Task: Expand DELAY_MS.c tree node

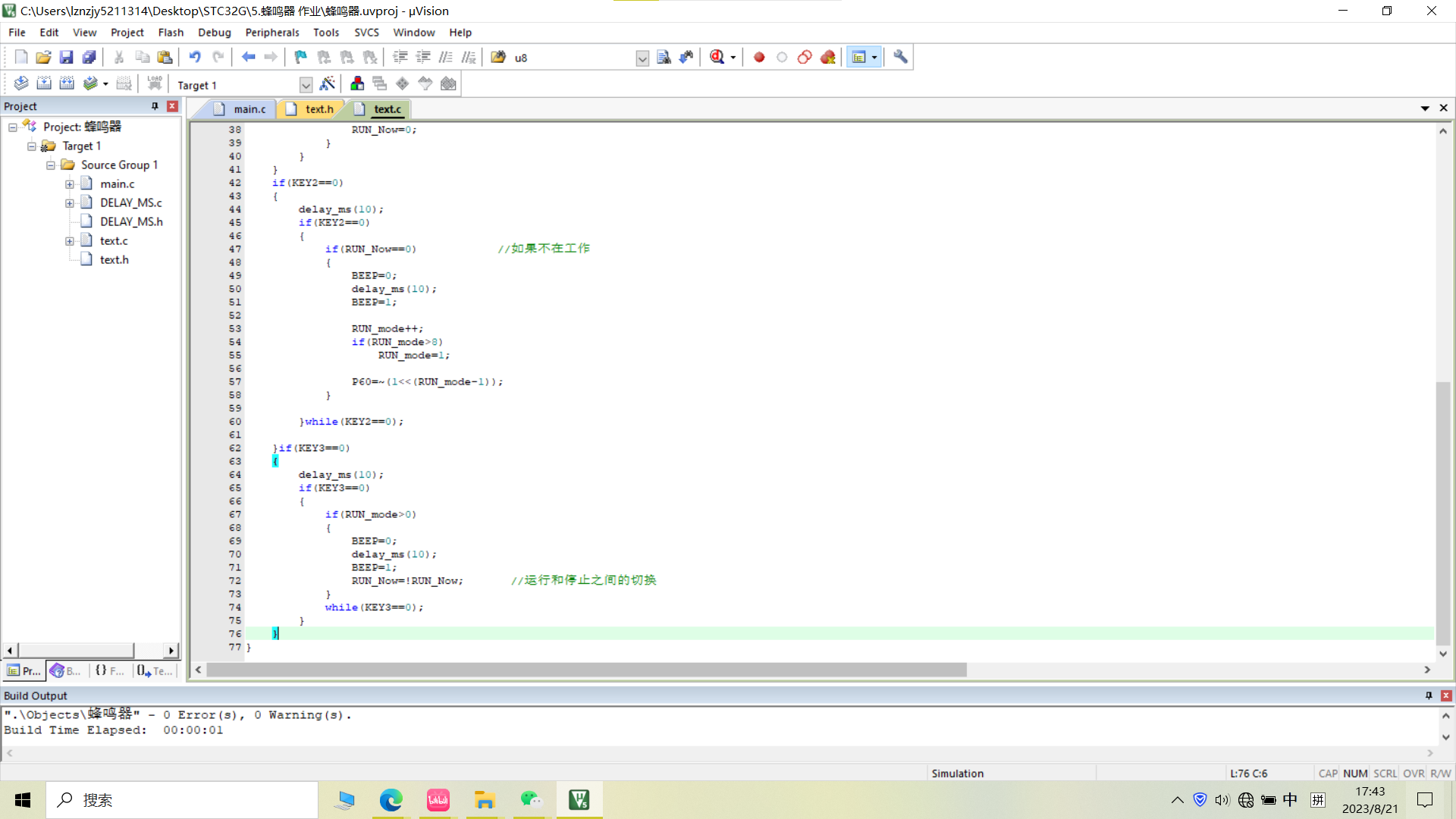Action: pyautogui.click(x=70, y=203)
